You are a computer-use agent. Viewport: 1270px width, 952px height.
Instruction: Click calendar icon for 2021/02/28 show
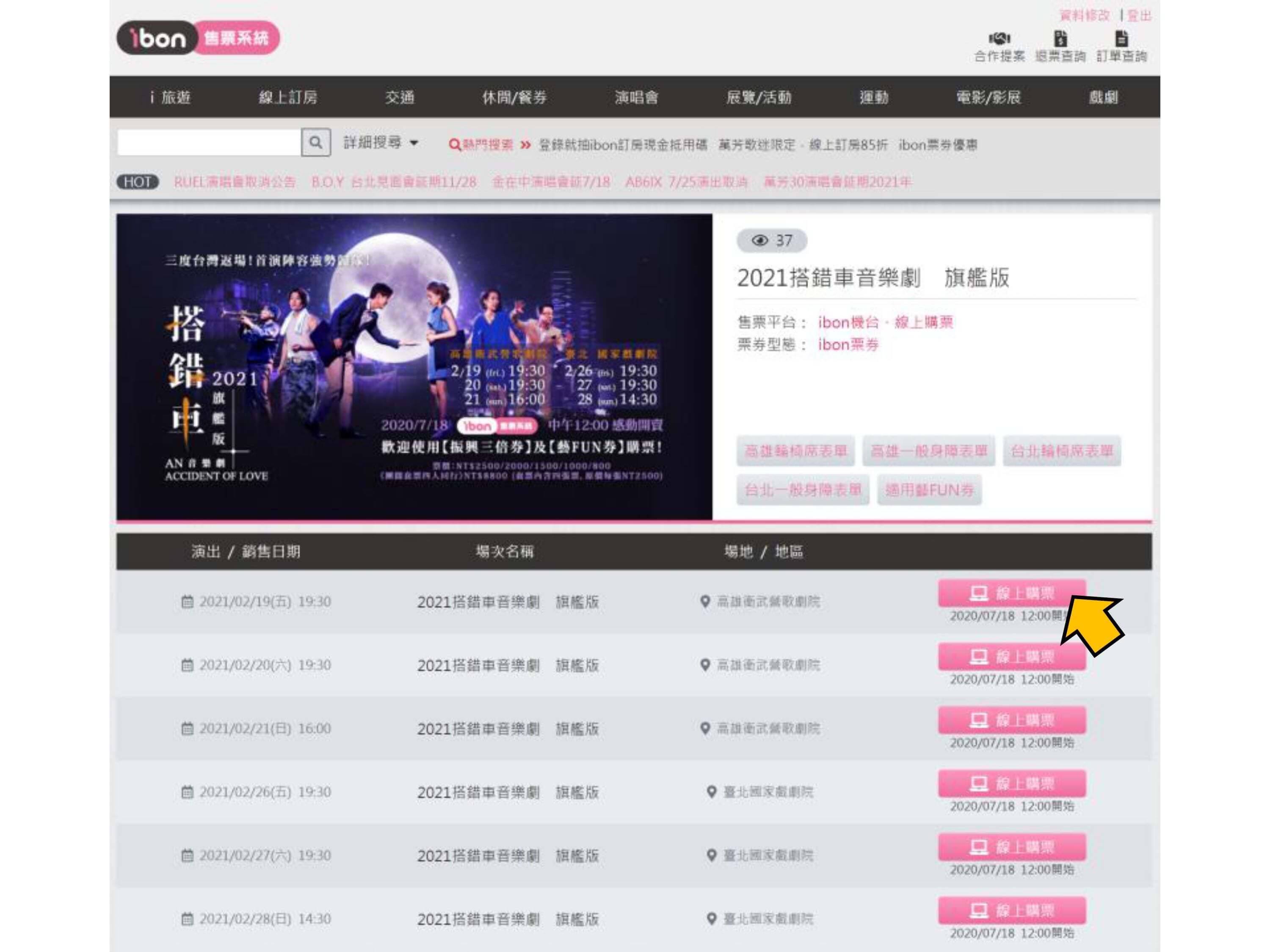[187, 919]
